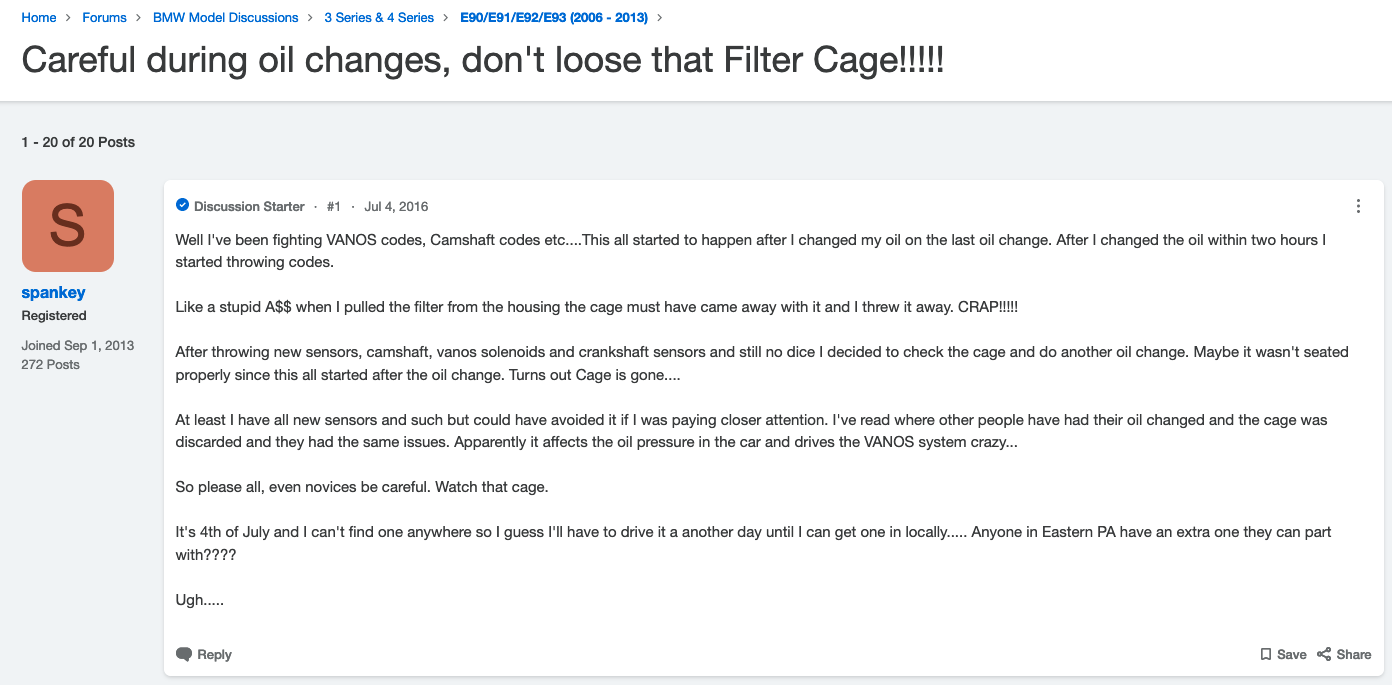Open spankey's orange S avatar
This screenshot has height=685, width=1392.
tap(67, 226)
